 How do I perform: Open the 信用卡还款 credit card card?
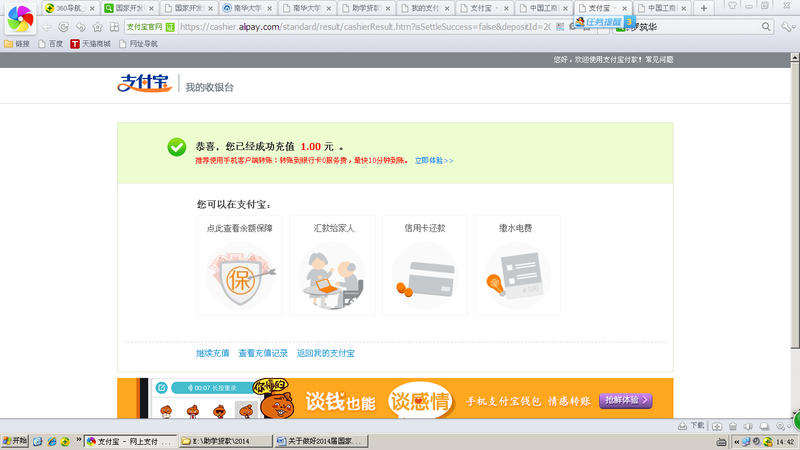pyautogui.click(x=424, y=265)
